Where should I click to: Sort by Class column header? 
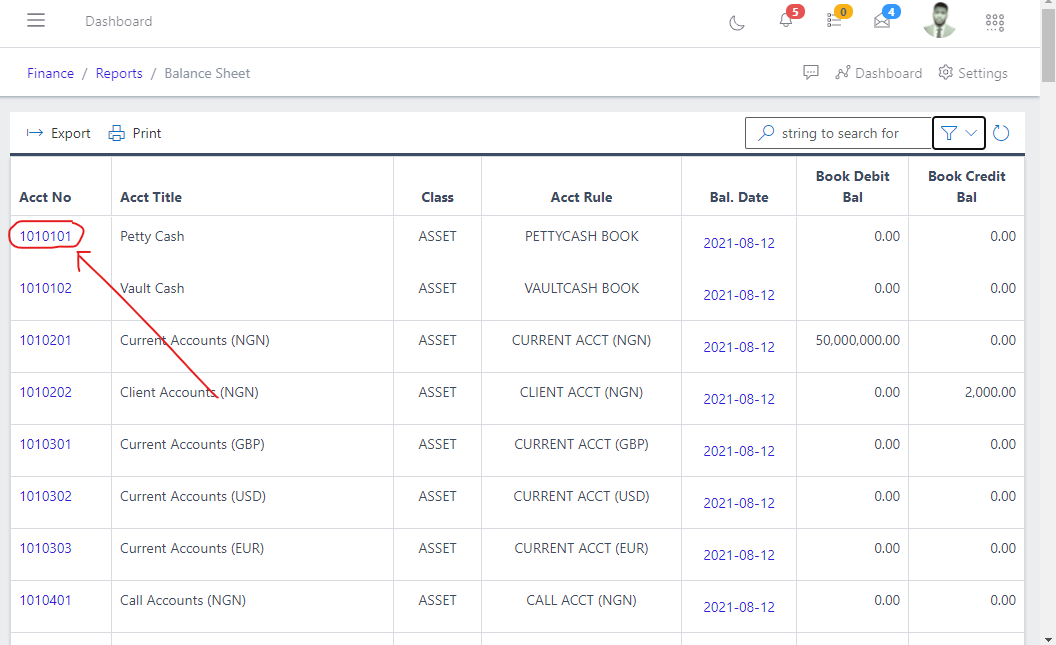click(437, 197)
